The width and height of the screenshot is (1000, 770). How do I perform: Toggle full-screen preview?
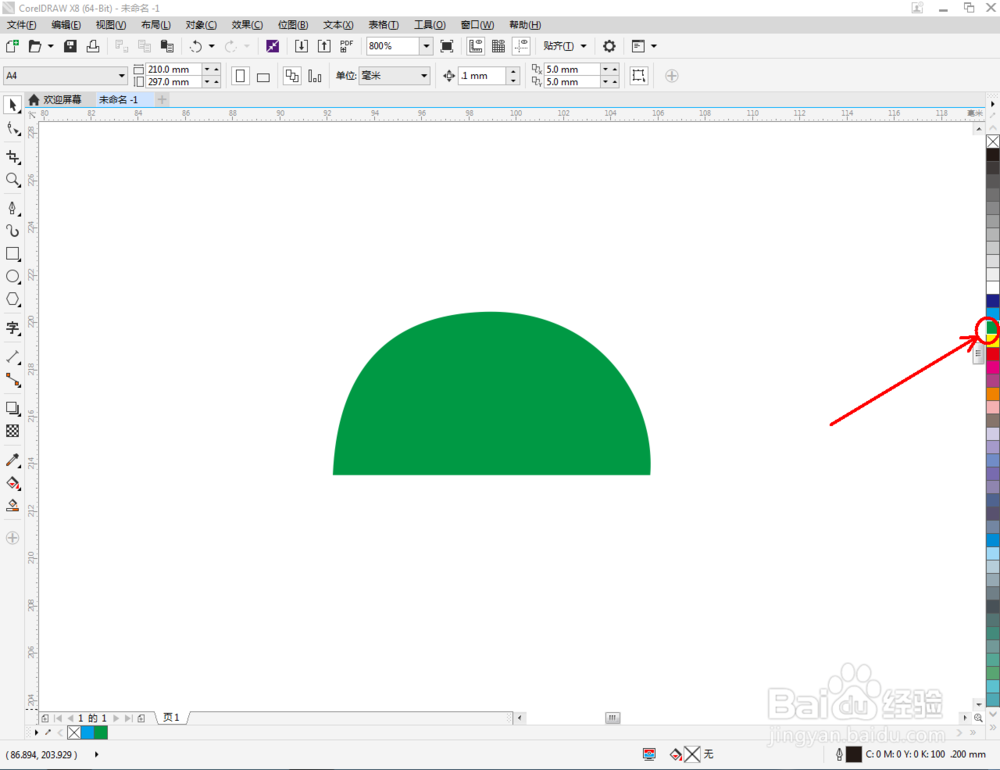coord(447,46)
